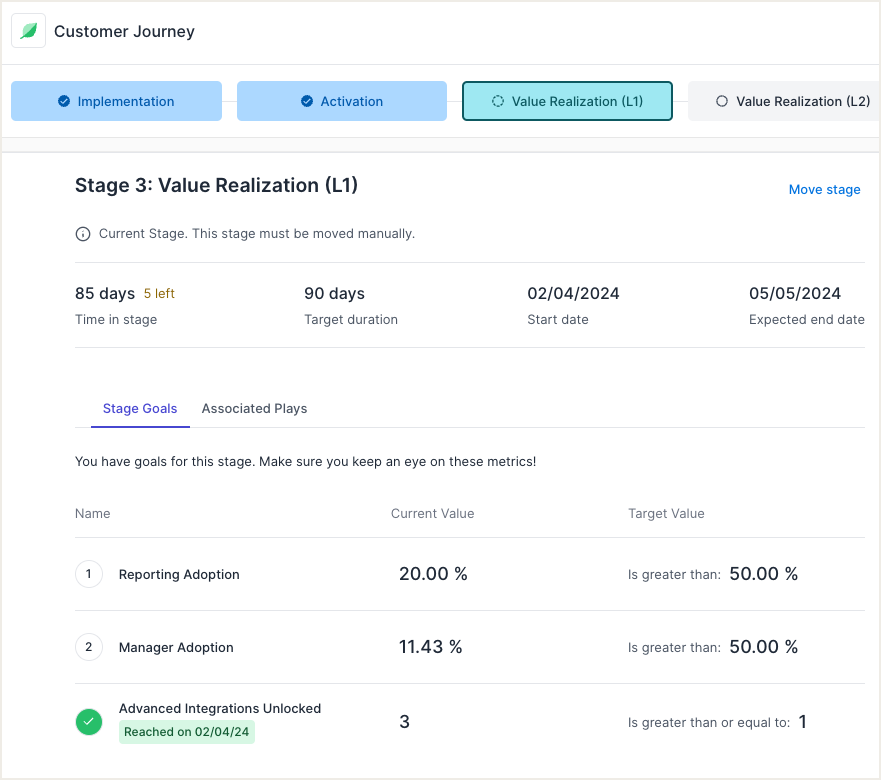Viewport: 881px width, 780px height.
Task: Click the green checkmark on Advanced Integrations Unlocked
Action: point(89,721)
